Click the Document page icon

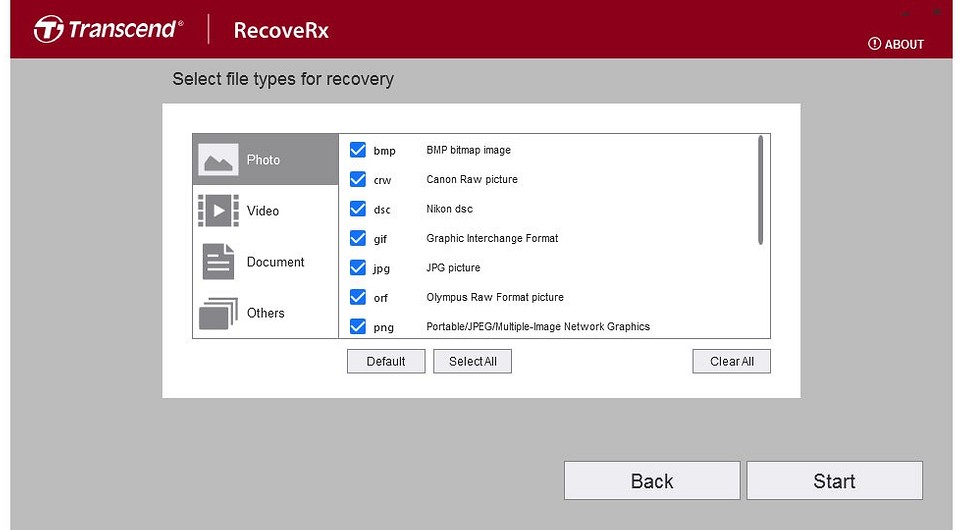(218, 262)
